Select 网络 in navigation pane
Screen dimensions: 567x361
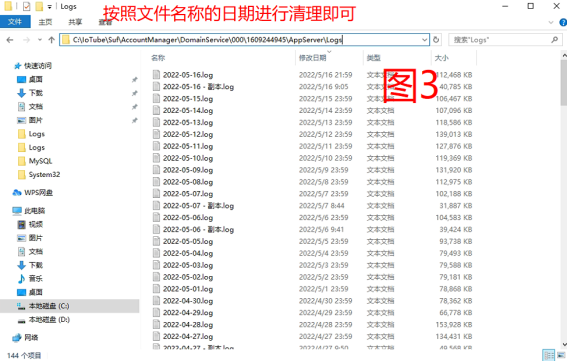(x=31, y=337)
